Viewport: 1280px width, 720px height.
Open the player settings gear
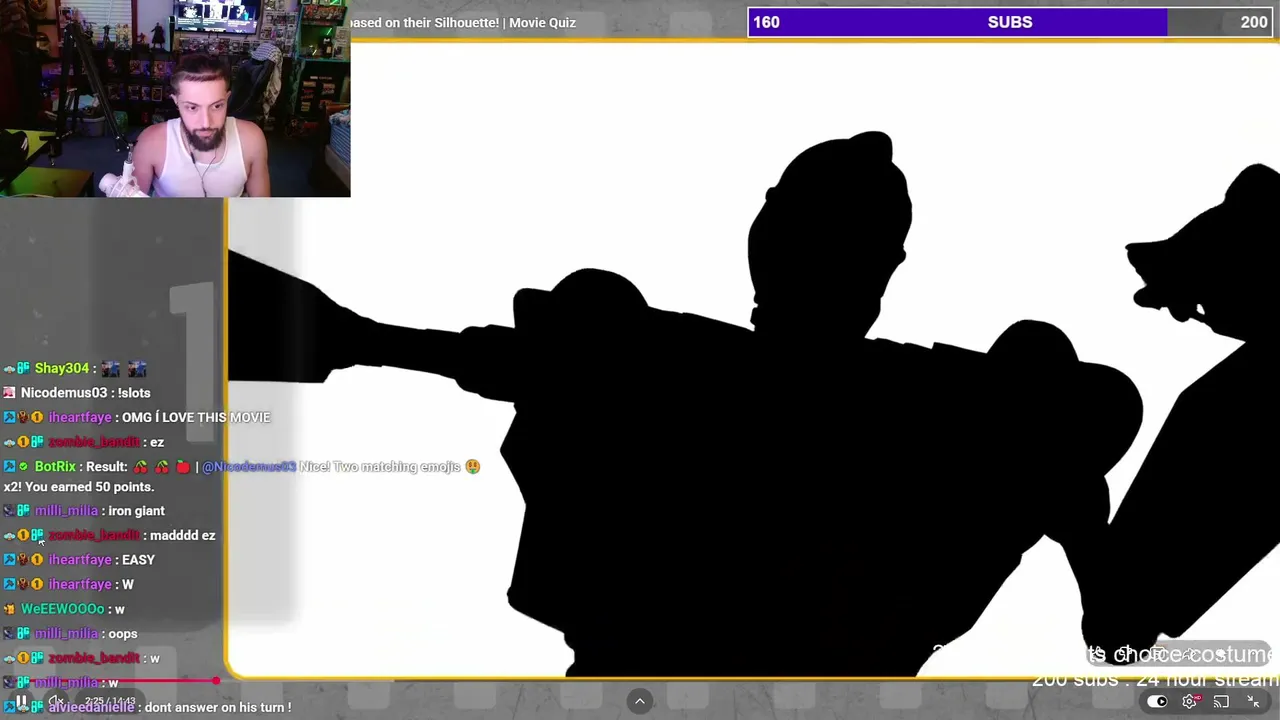(1189, 702)
